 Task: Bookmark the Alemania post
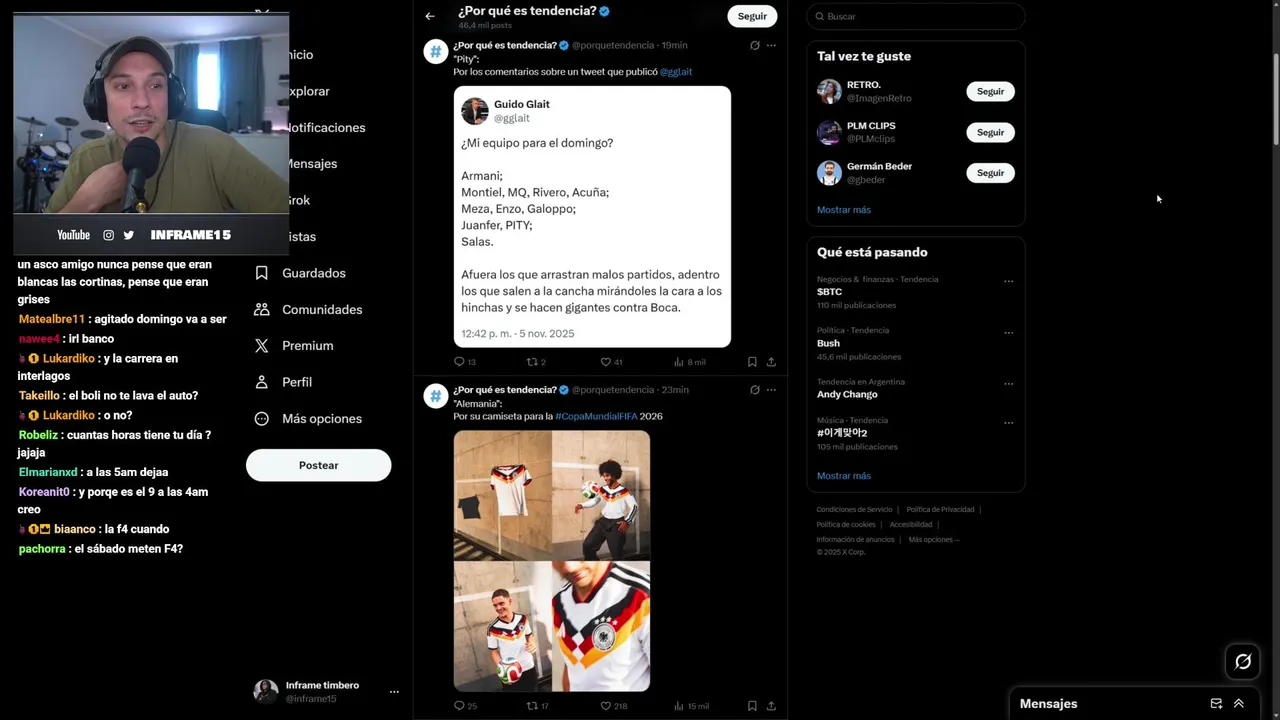[x=752, y=706]
